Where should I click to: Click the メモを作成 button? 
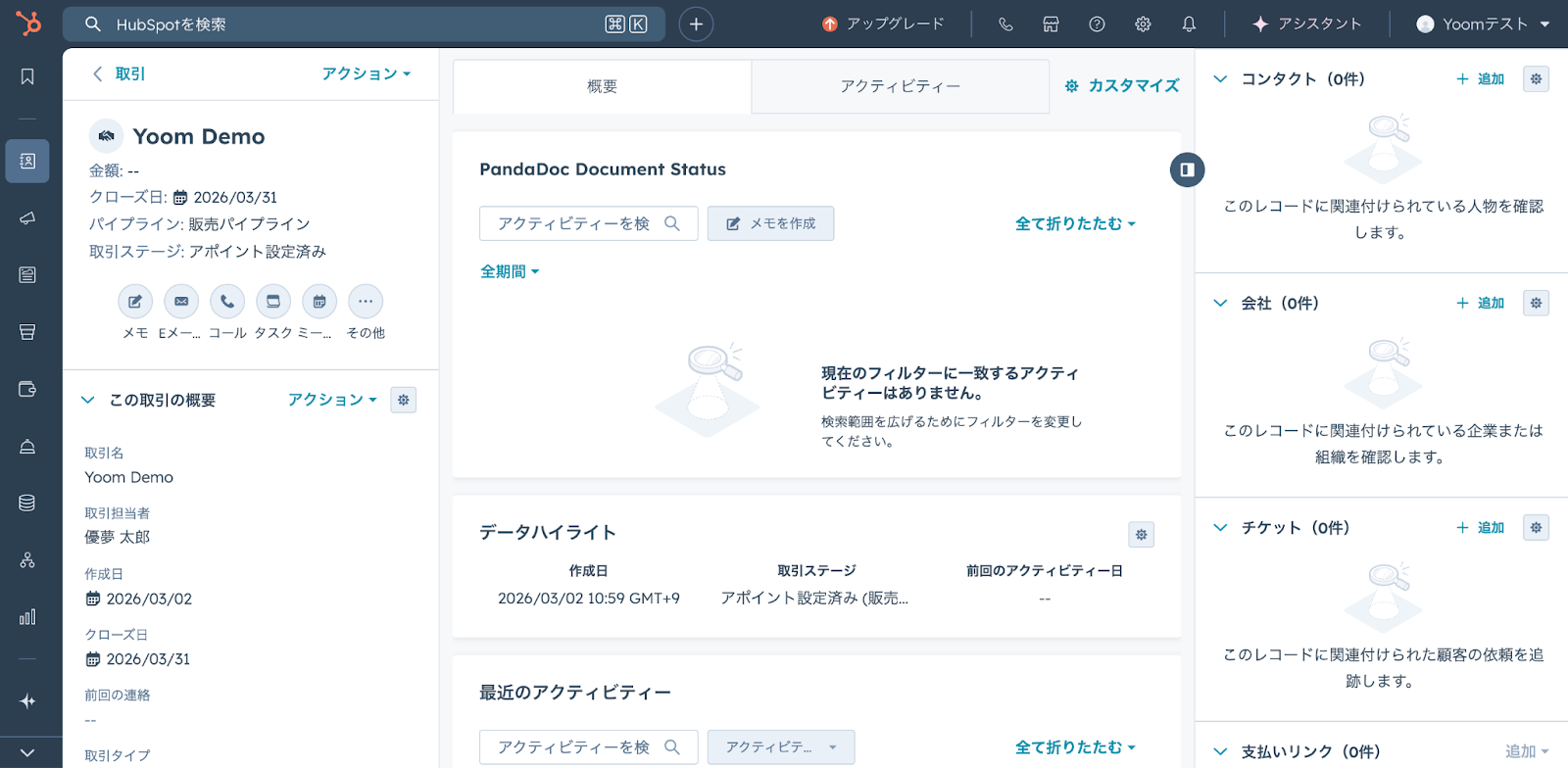pyautogui.click(x=771, y=223)
